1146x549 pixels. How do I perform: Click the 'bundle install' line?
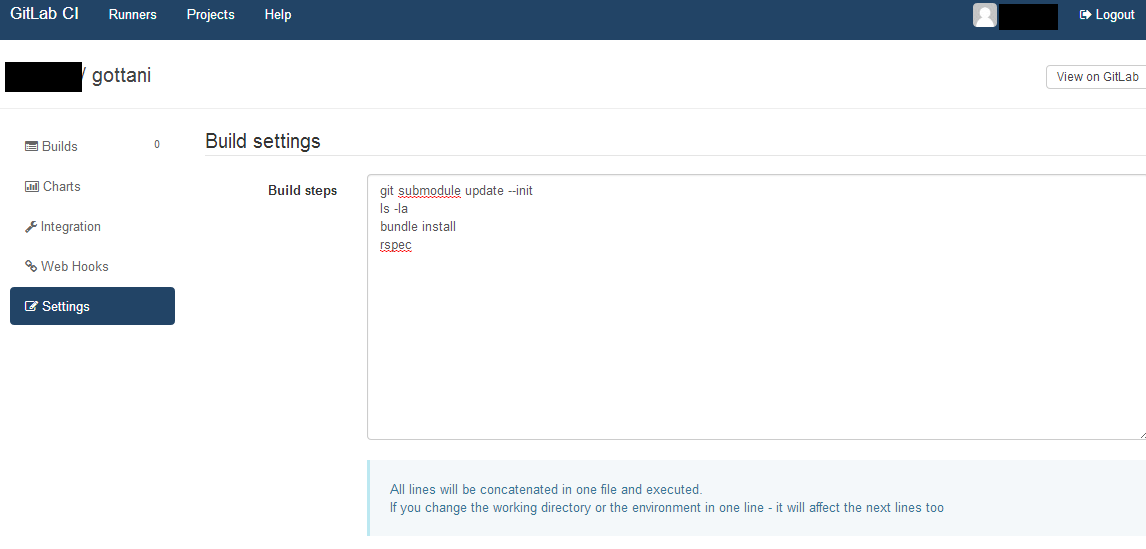[418, 227]
